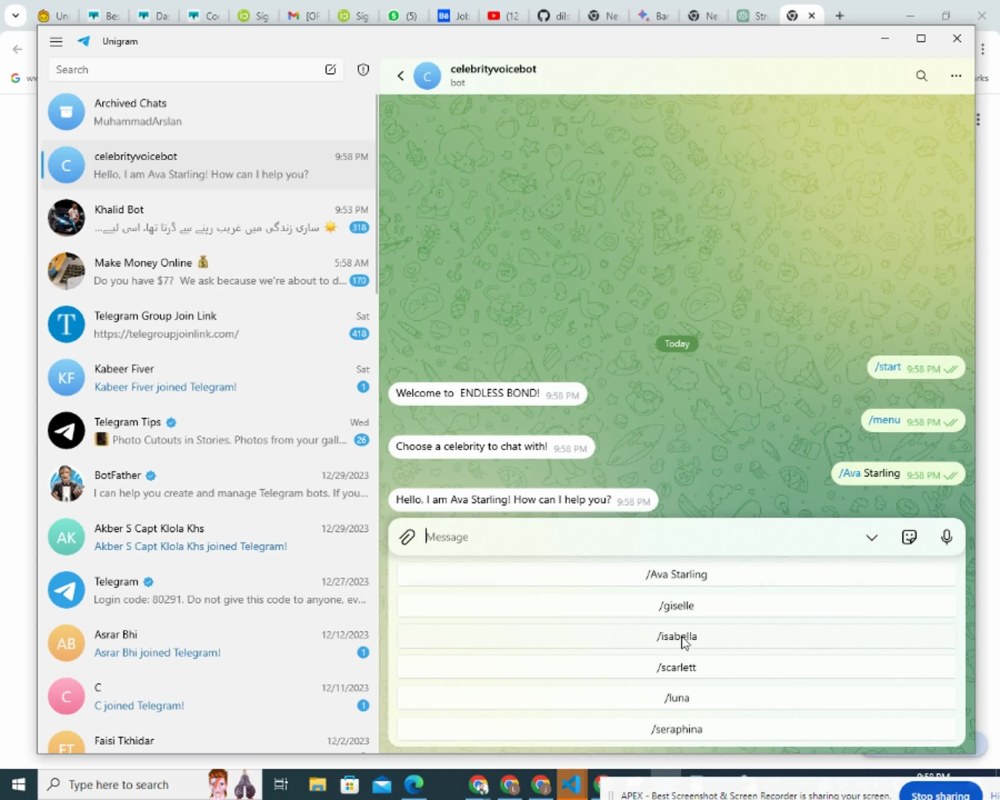Open chat options with the three-dot menu
The height and width of the screenshot is (800, 1000).
(x=955, y=75)
